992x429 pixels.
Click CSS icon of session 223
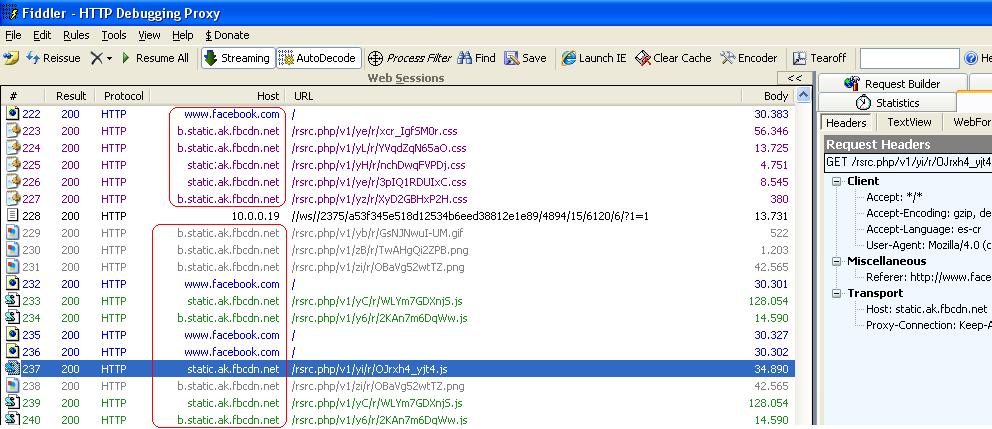(x=13, y=131)
